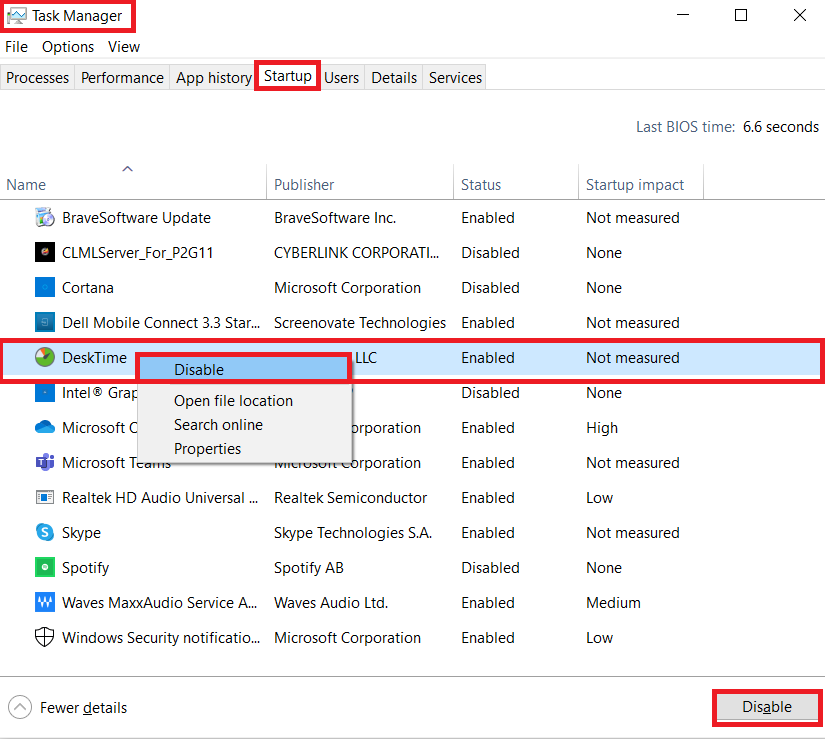Click the Medium startup impact cell

pyautogui.click(x=613, y=603)
